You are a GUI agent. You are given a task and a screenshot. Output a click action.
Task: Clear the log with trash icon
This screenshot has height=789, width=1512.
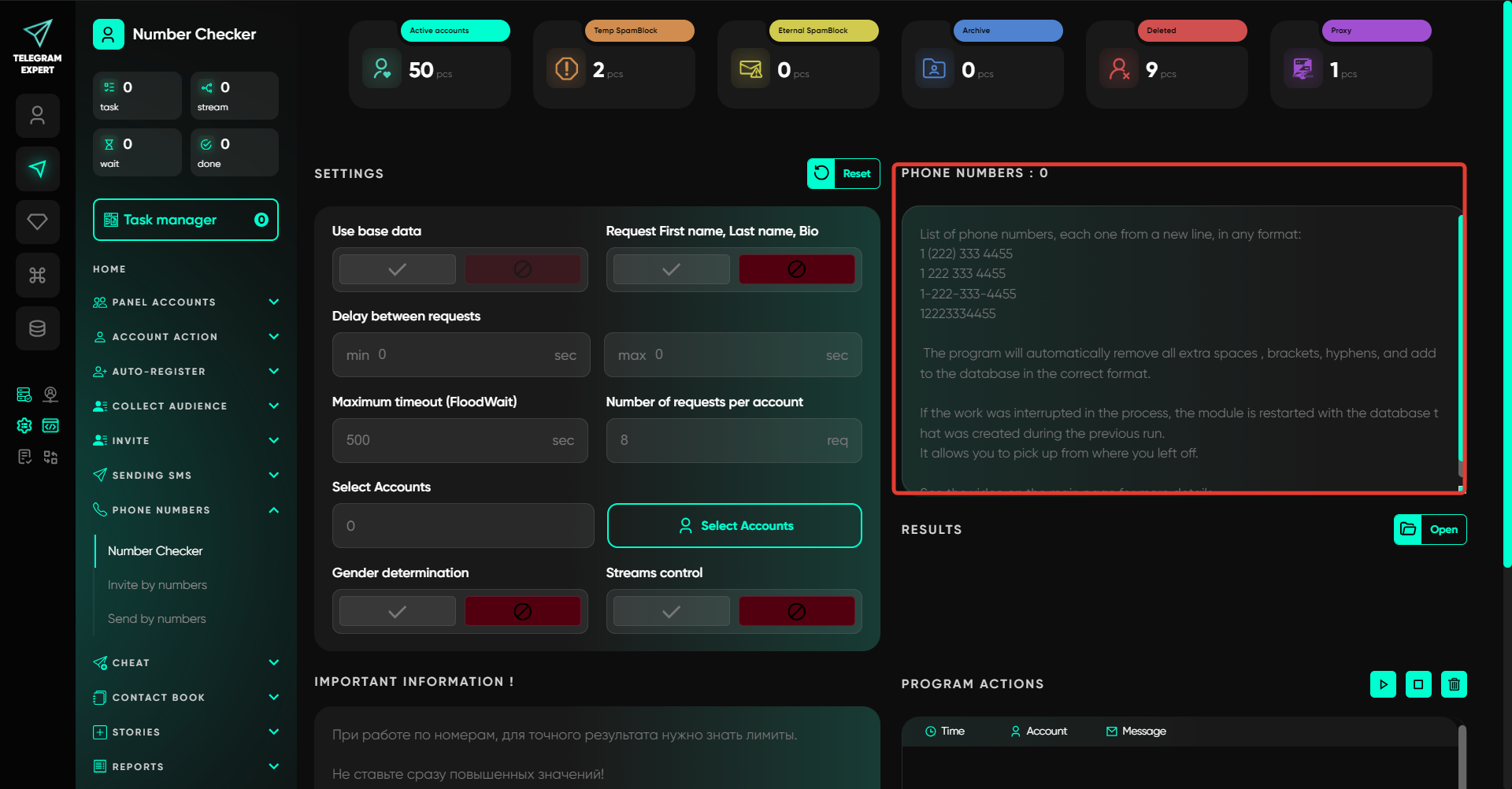(x=1454, y=684)
